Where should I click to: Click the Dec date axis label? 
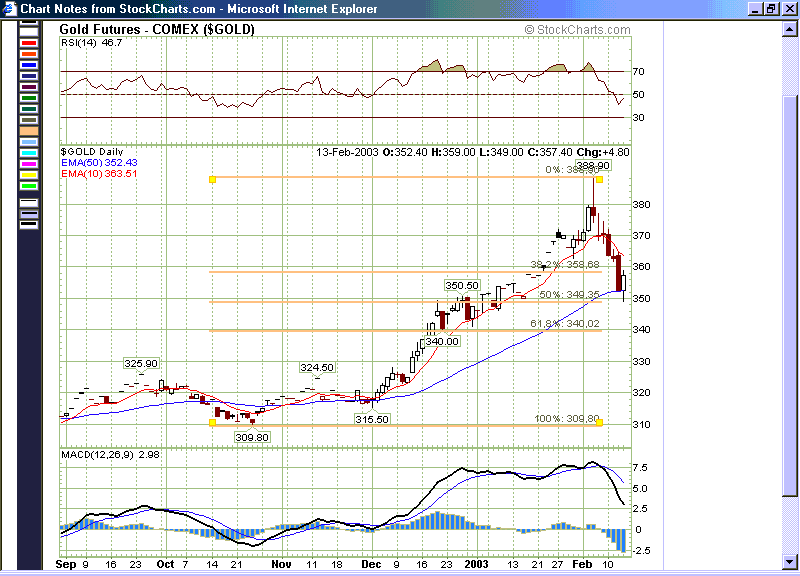click(371, 564)
